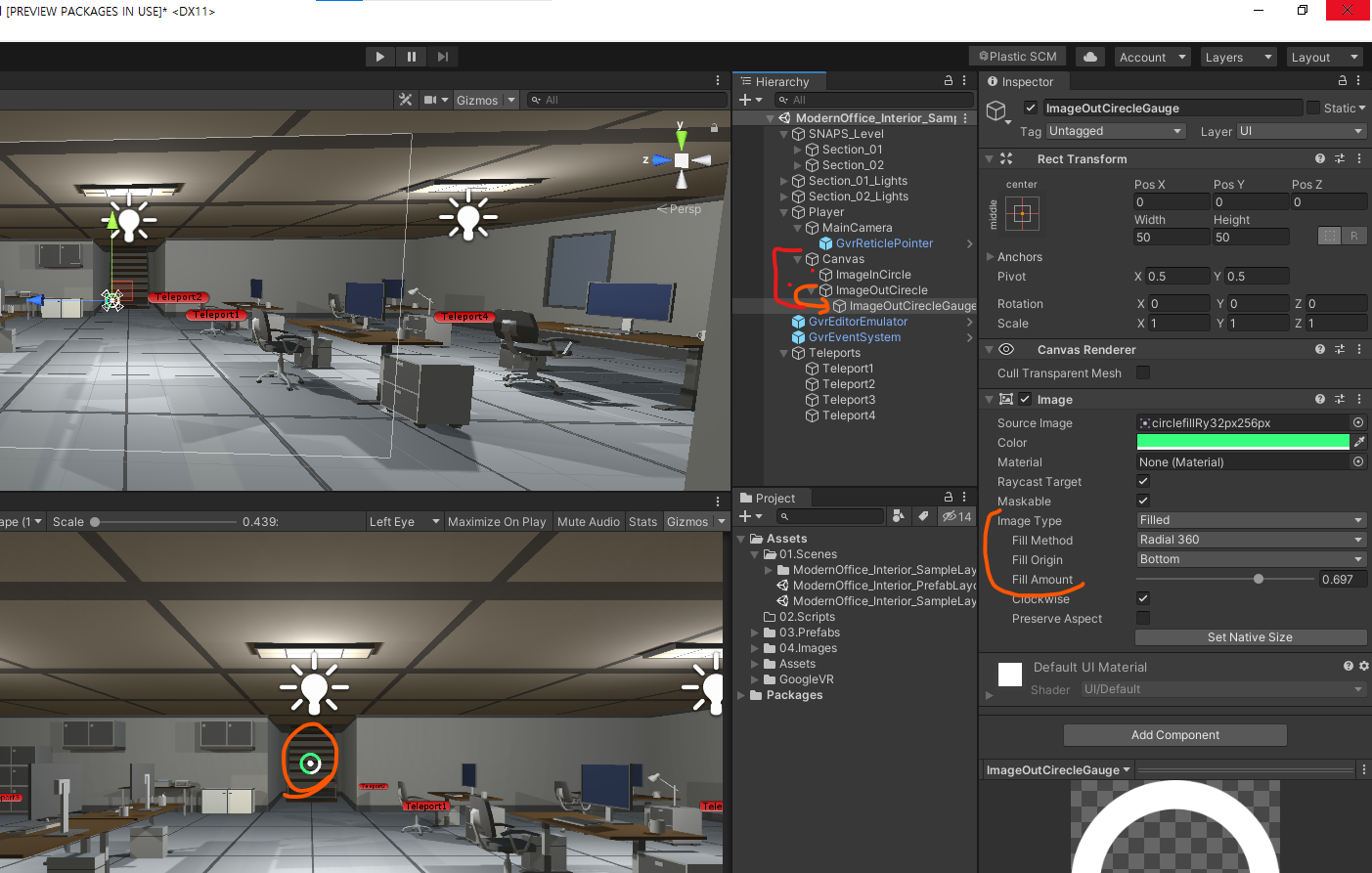This screenshot has height=873, width=1372.
Task: Open Image component more options menu
Action: click(x=1359, y=399)
